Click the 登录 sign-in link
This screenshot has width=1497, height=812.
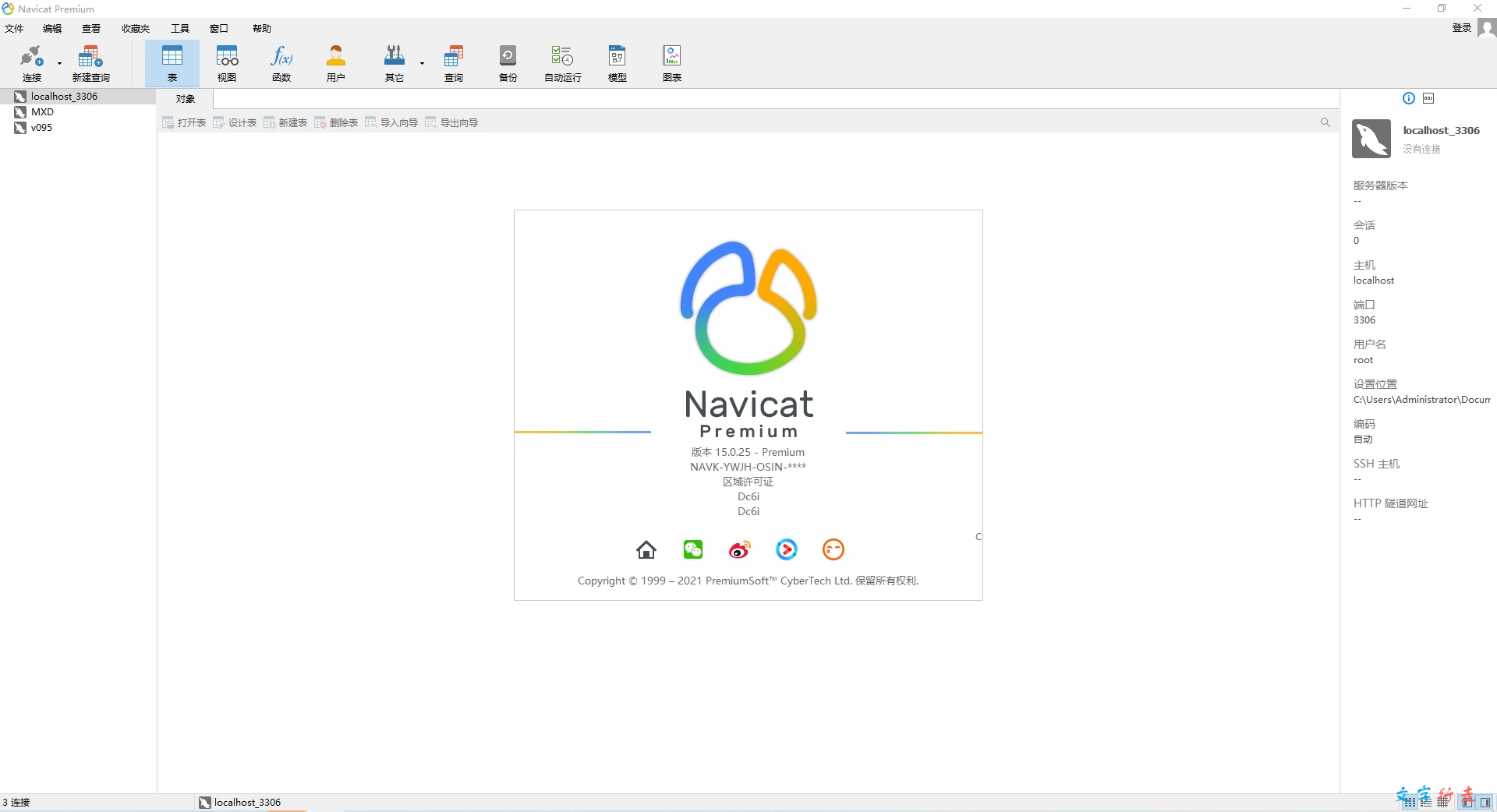tap(1461, 28)
